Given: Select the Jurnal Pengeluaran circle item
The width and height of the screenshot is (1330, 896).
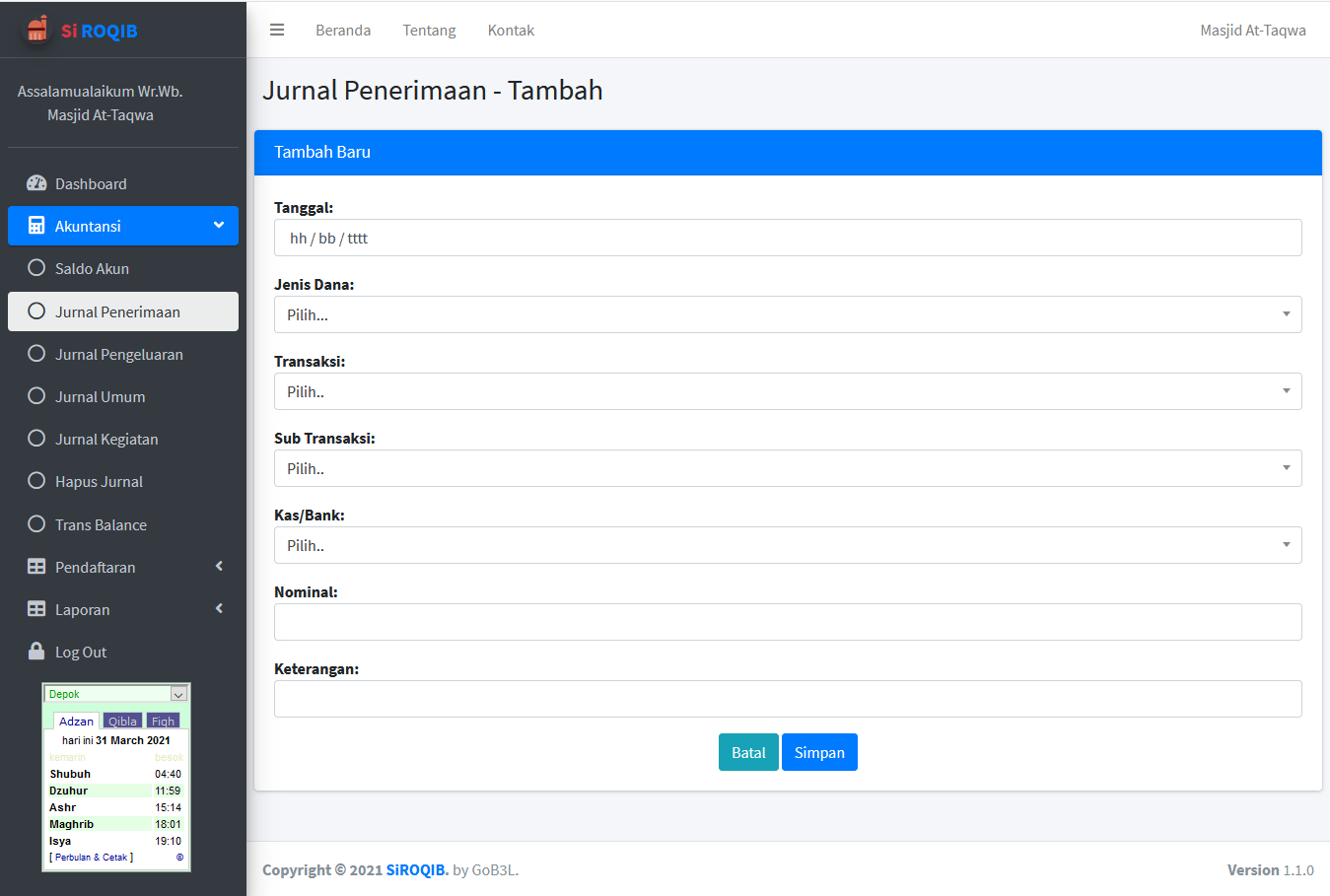Looking at the screenshot, I should [118, 354].
